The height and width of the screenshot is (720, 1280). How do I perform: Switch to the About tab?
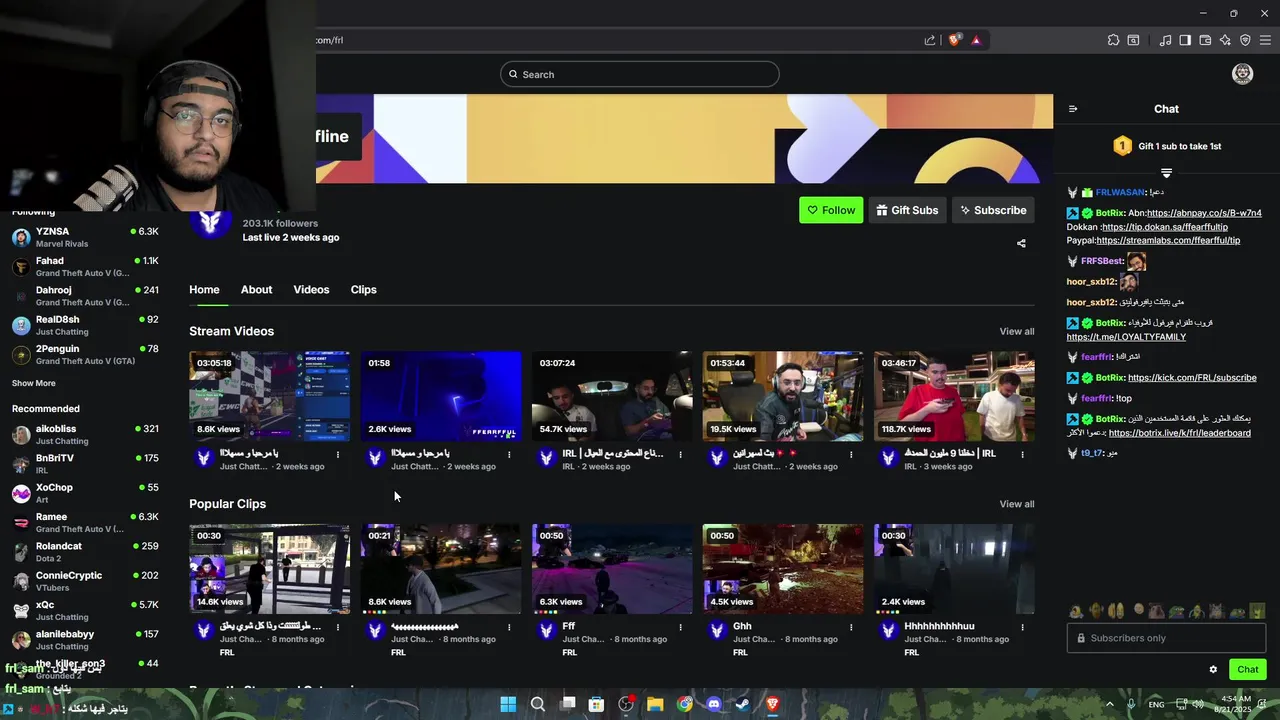[x=256, y=290]
